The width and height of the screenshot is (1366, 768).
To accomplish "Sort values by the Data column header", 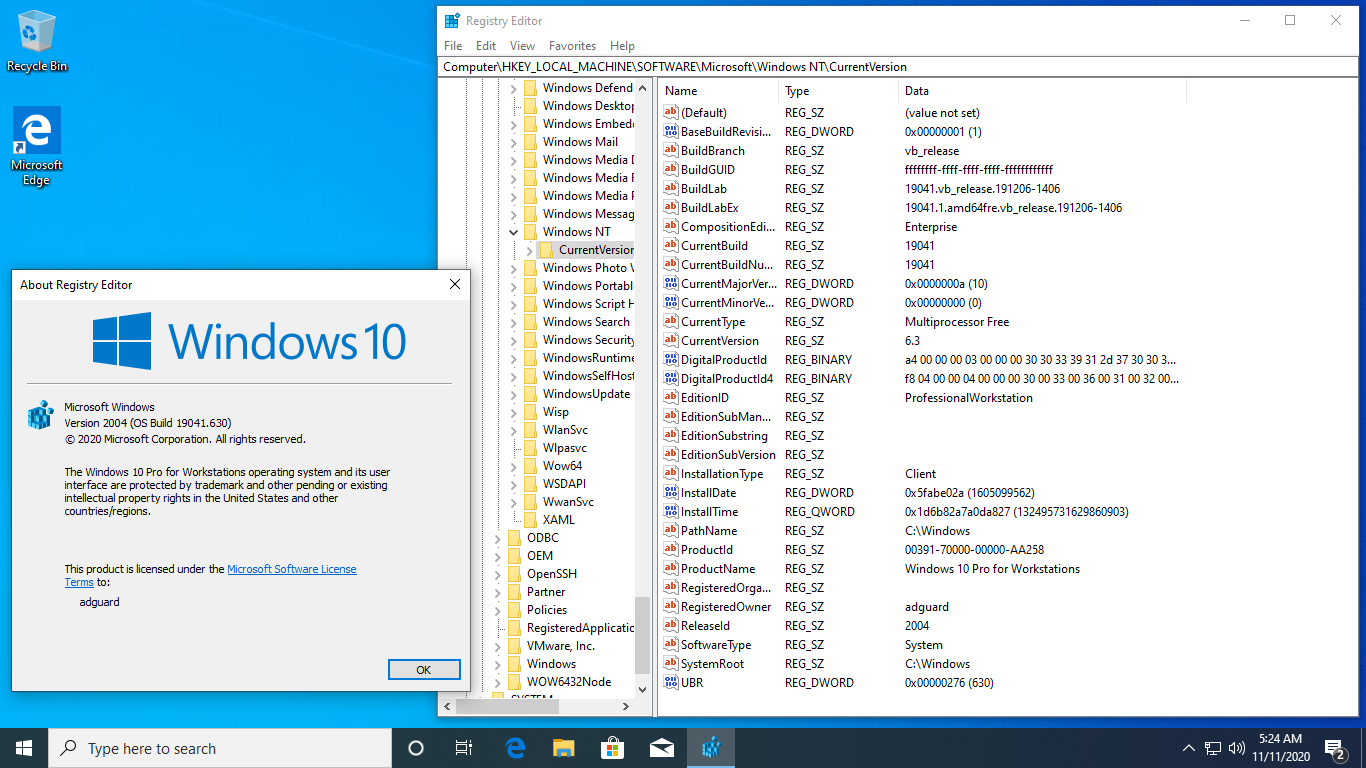I will click(x=1042, y=91).
